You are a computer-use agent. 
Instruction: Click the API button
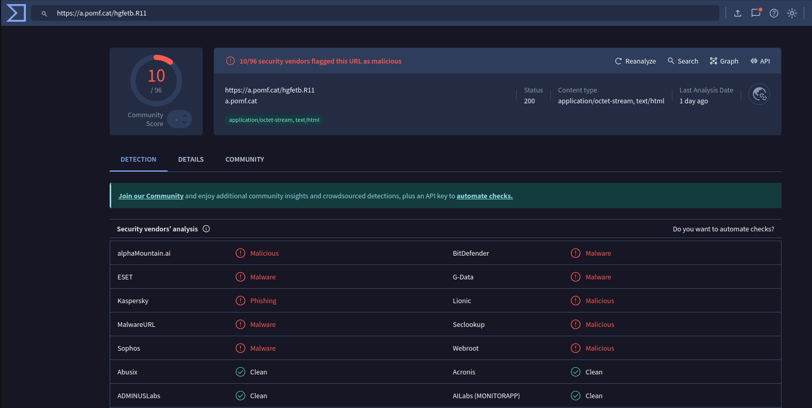pos(760,61)
